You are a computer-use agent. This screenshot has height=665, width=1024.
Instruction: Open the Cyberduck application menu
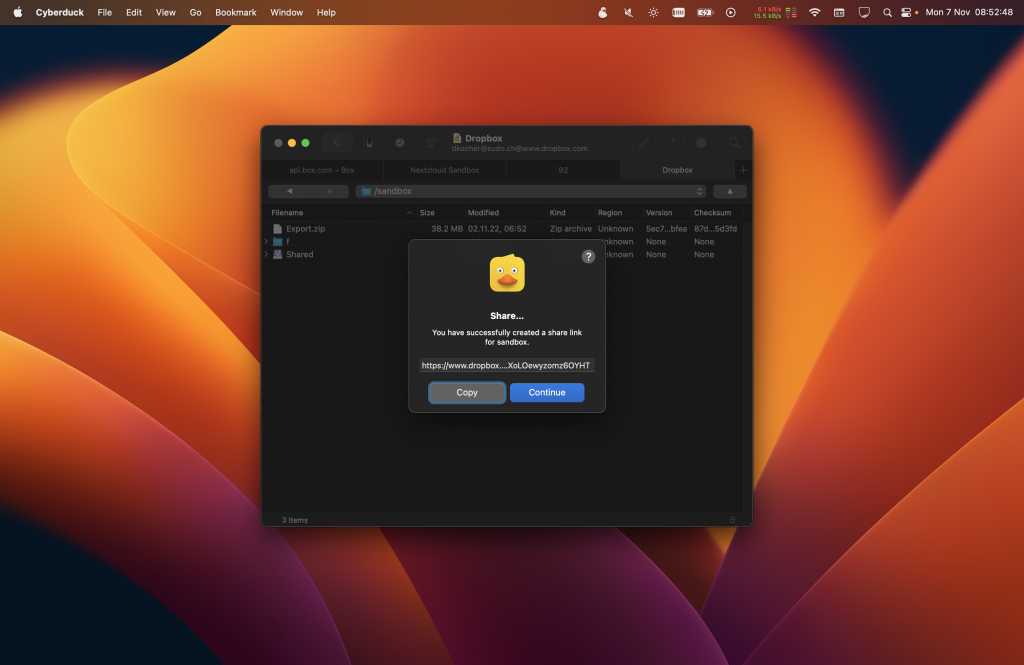(x=59, y=12)
